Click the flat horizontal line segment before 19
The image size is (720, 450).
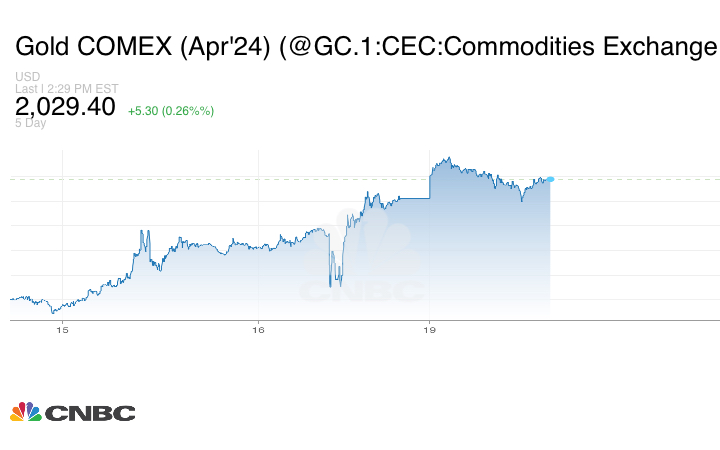[x=410, y=198]
